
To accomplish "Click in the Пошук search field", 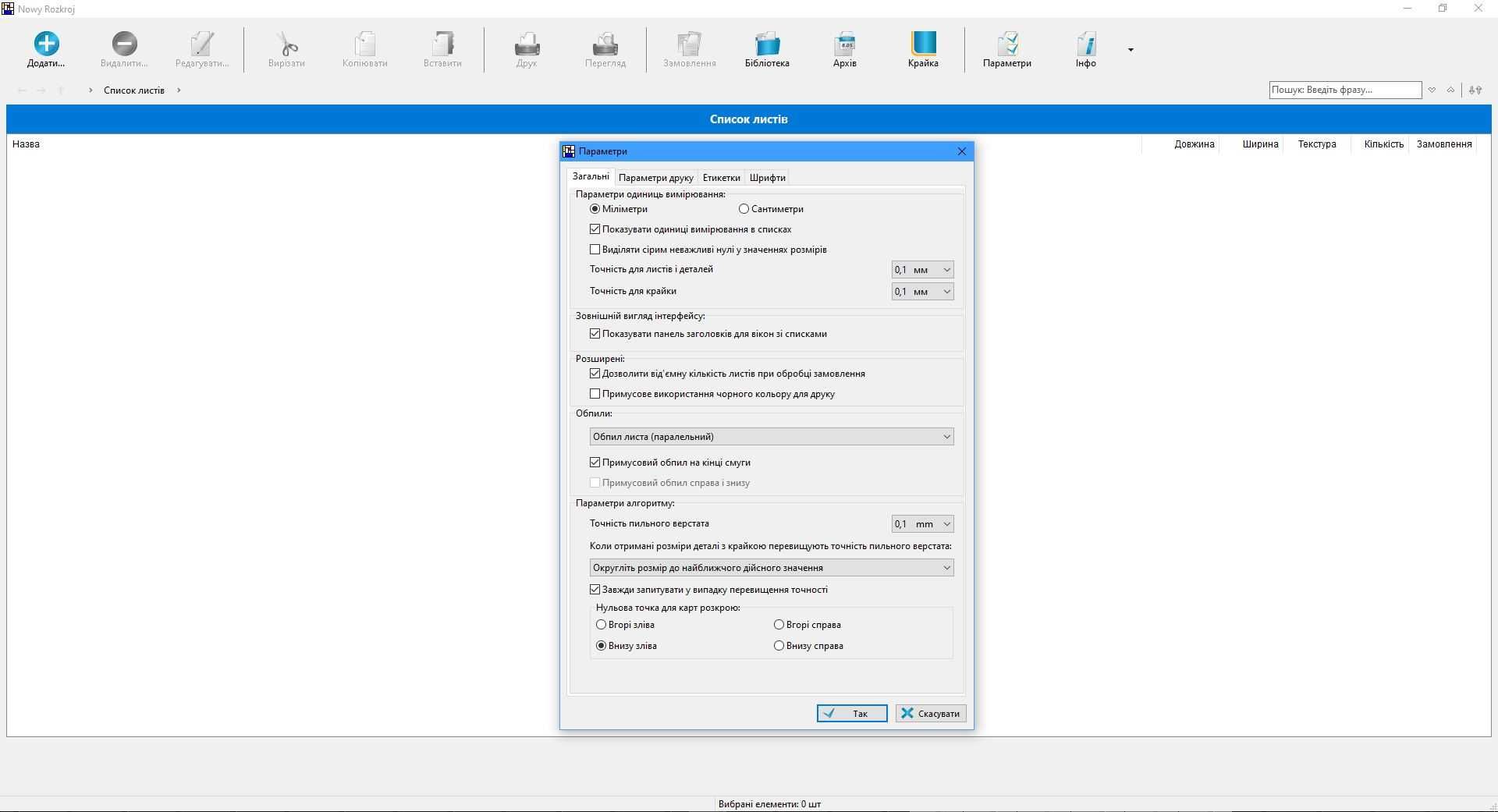I will click(1345, 90).
